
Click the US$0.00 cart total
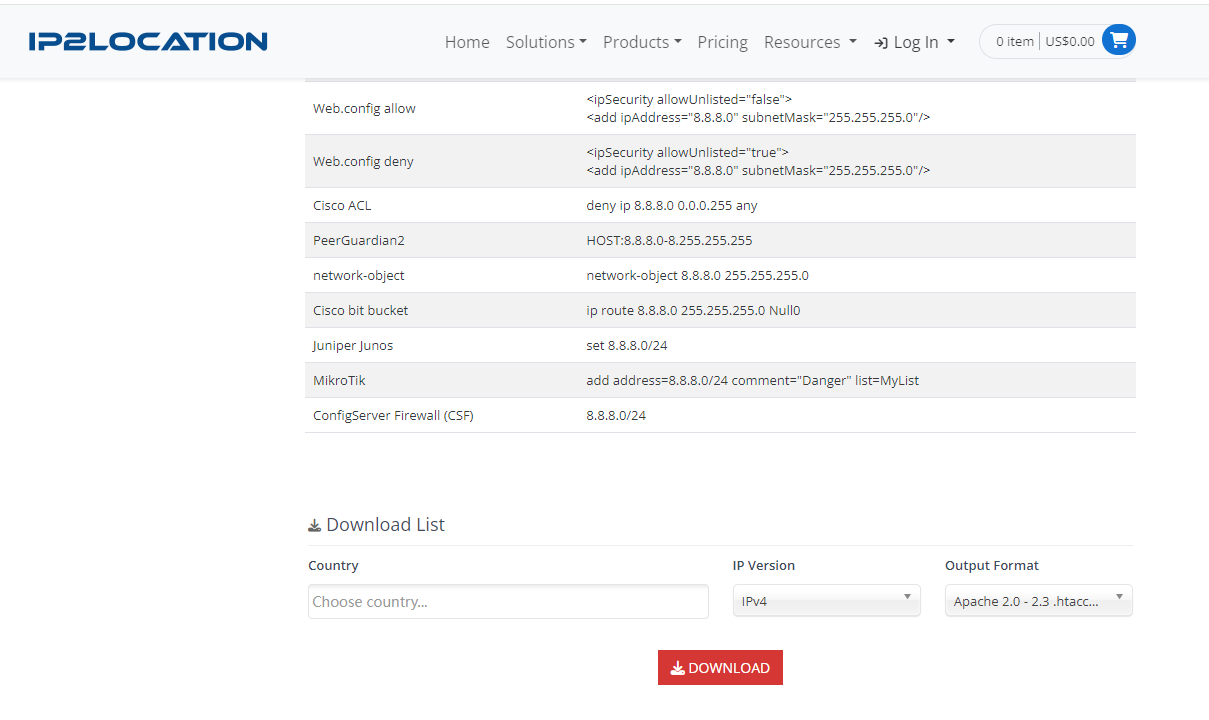pyautogui.click(x=1070, y=42)
